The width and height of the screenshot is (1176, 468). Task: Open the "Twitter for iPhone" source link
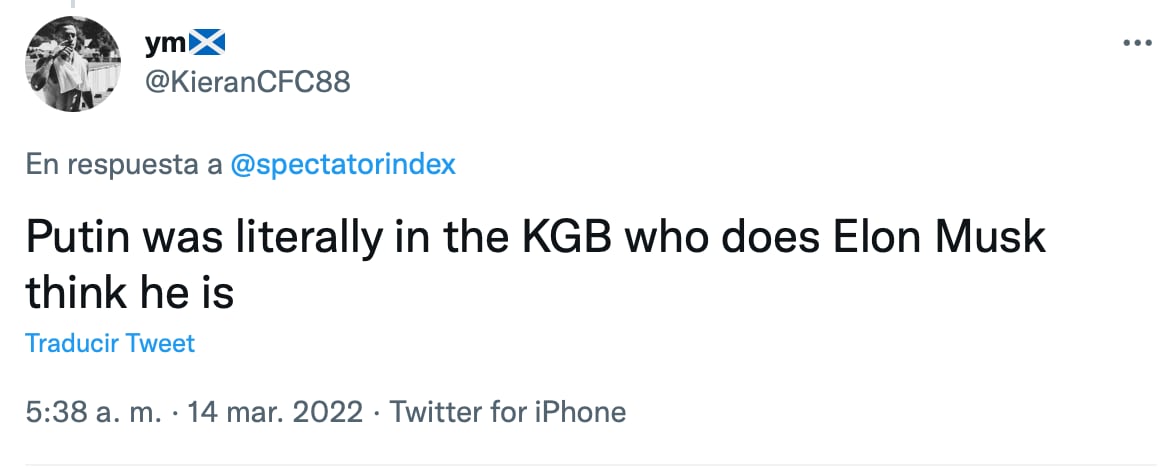508,412
